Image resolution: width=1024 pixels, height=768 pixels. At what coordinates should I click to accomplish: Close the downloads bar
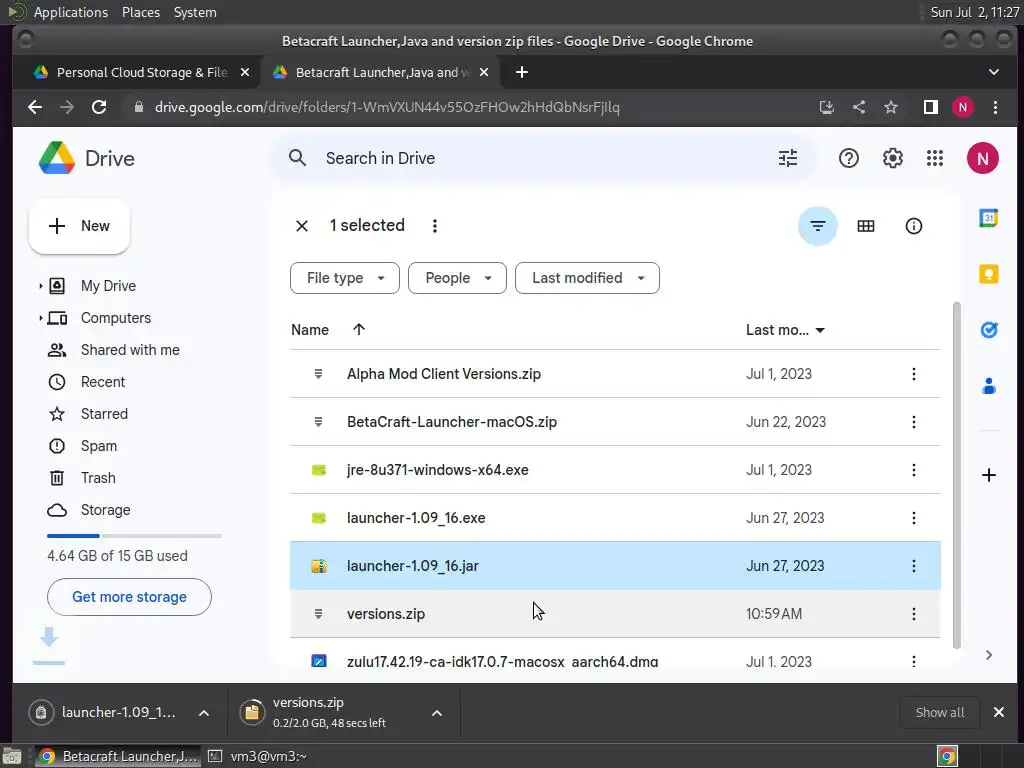[x=999, y=712]
